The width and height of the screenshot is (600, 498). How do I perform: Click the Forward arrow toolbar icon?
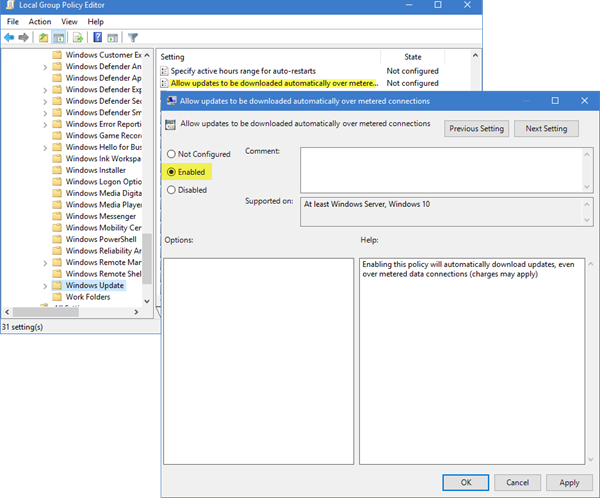[23, 38]
